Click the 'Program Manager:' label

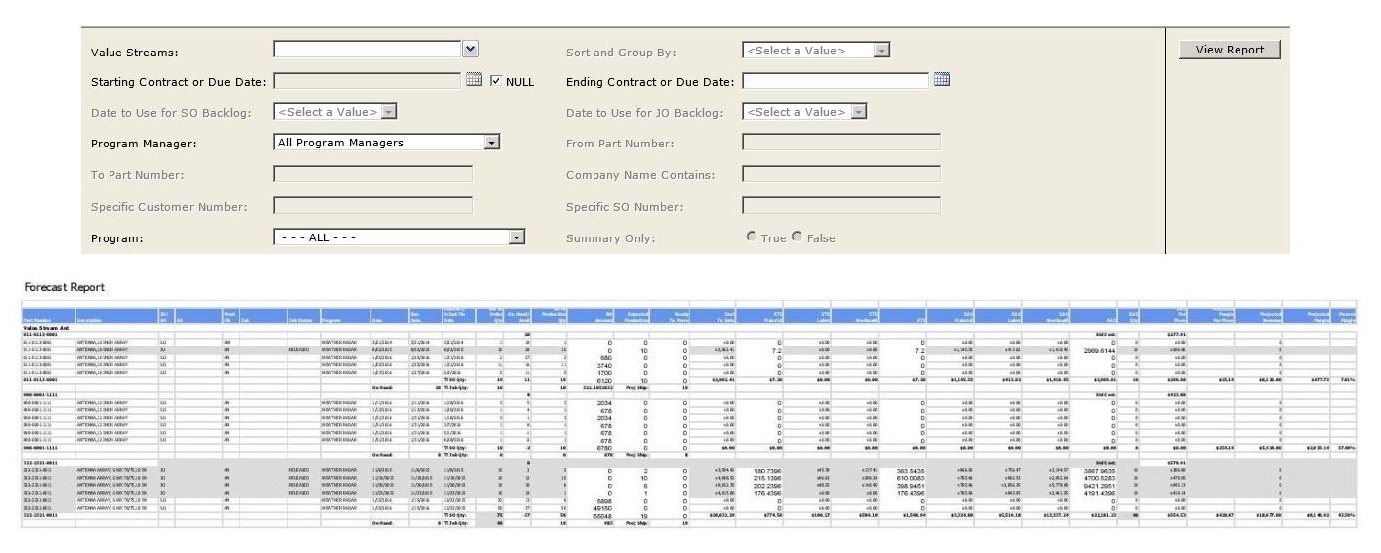pos(144,144)
